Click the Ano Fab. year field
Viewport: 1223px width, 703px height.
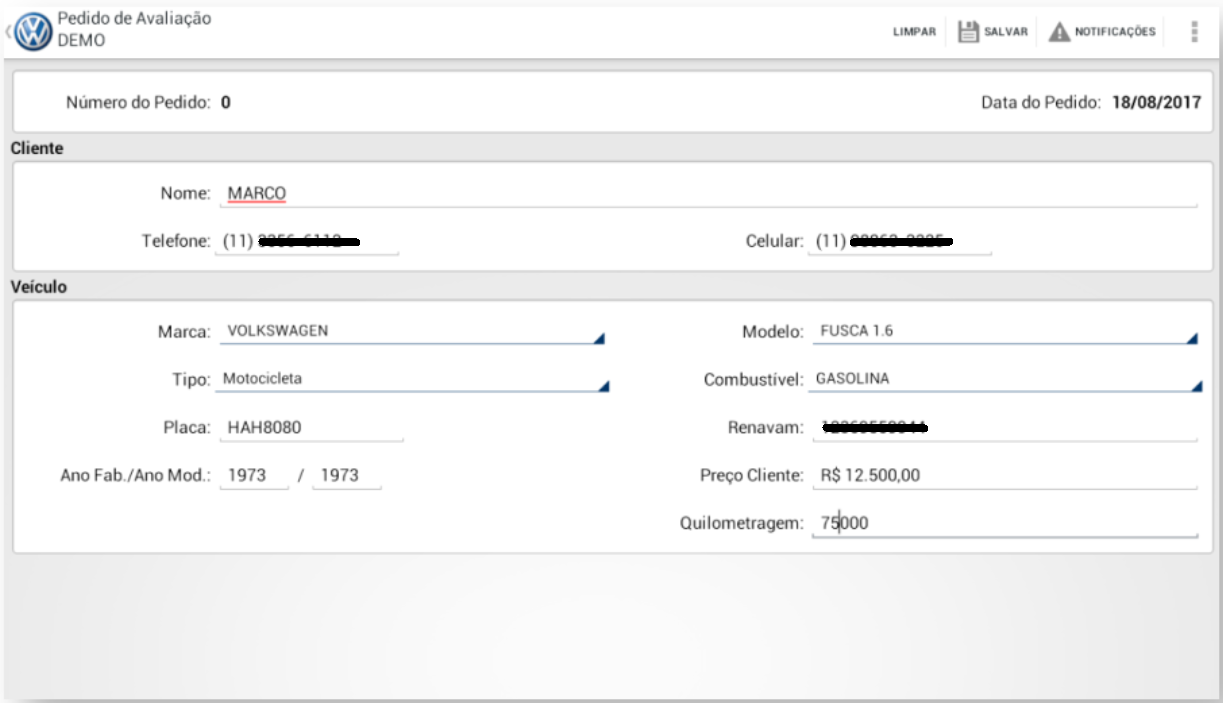click(253, 476)
